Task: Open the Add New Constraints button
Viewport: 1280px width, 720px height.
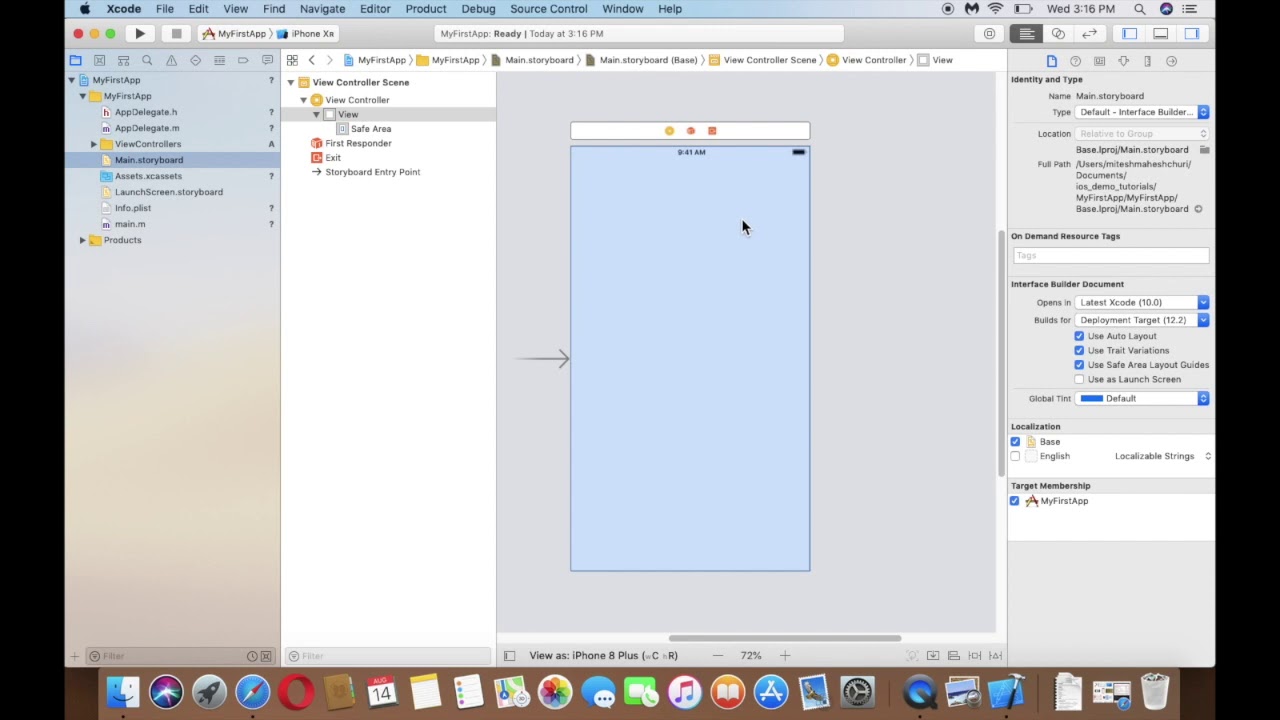Action: click(975, 656)
